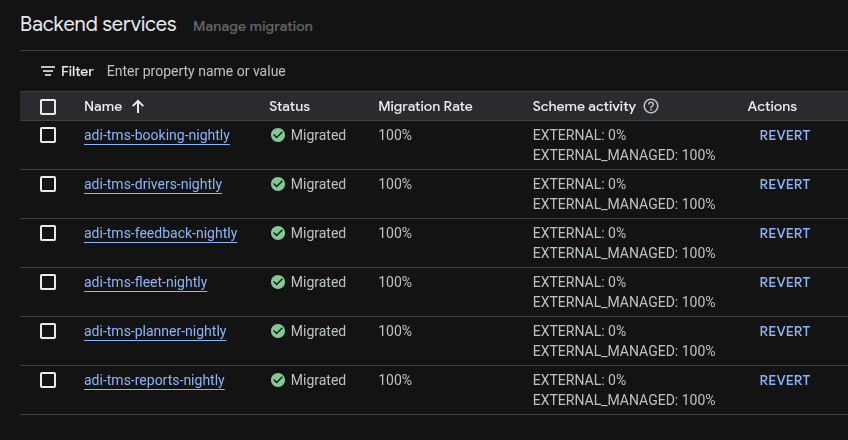
Task: Open the adi-tms-feedback-nightly service link
Action: (x=161, y=233)
